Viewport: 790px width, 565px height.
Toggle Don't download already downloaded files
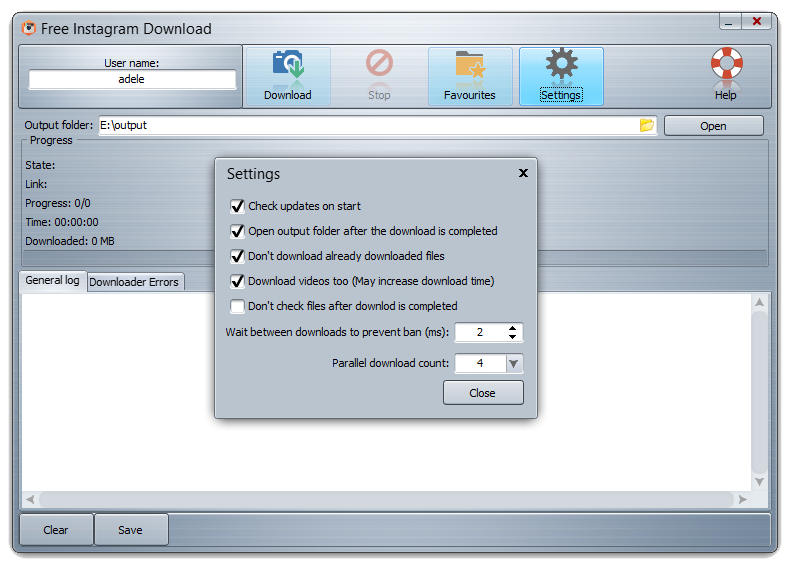[237, 256]
